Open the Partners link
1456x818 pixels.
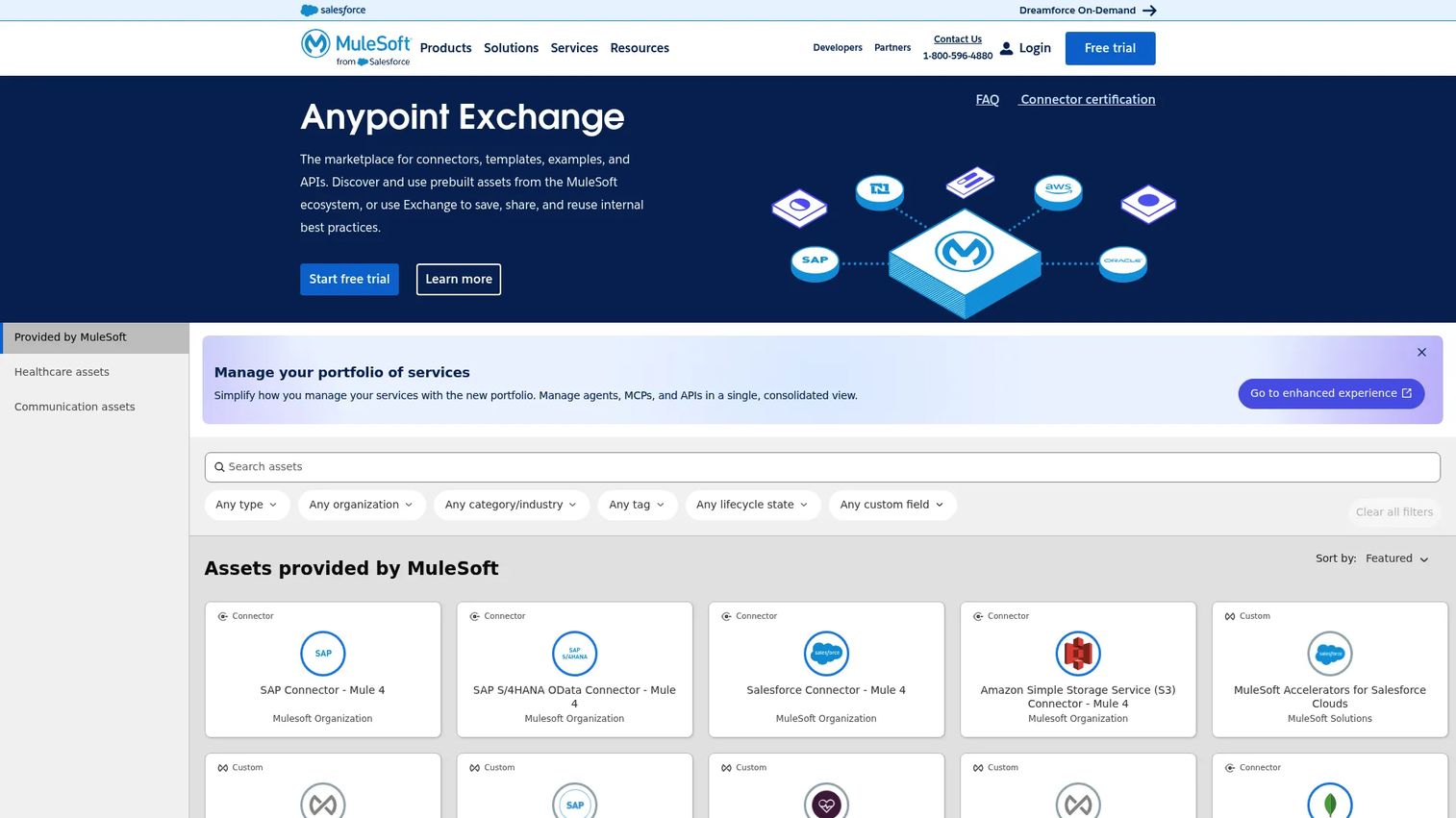892,47
